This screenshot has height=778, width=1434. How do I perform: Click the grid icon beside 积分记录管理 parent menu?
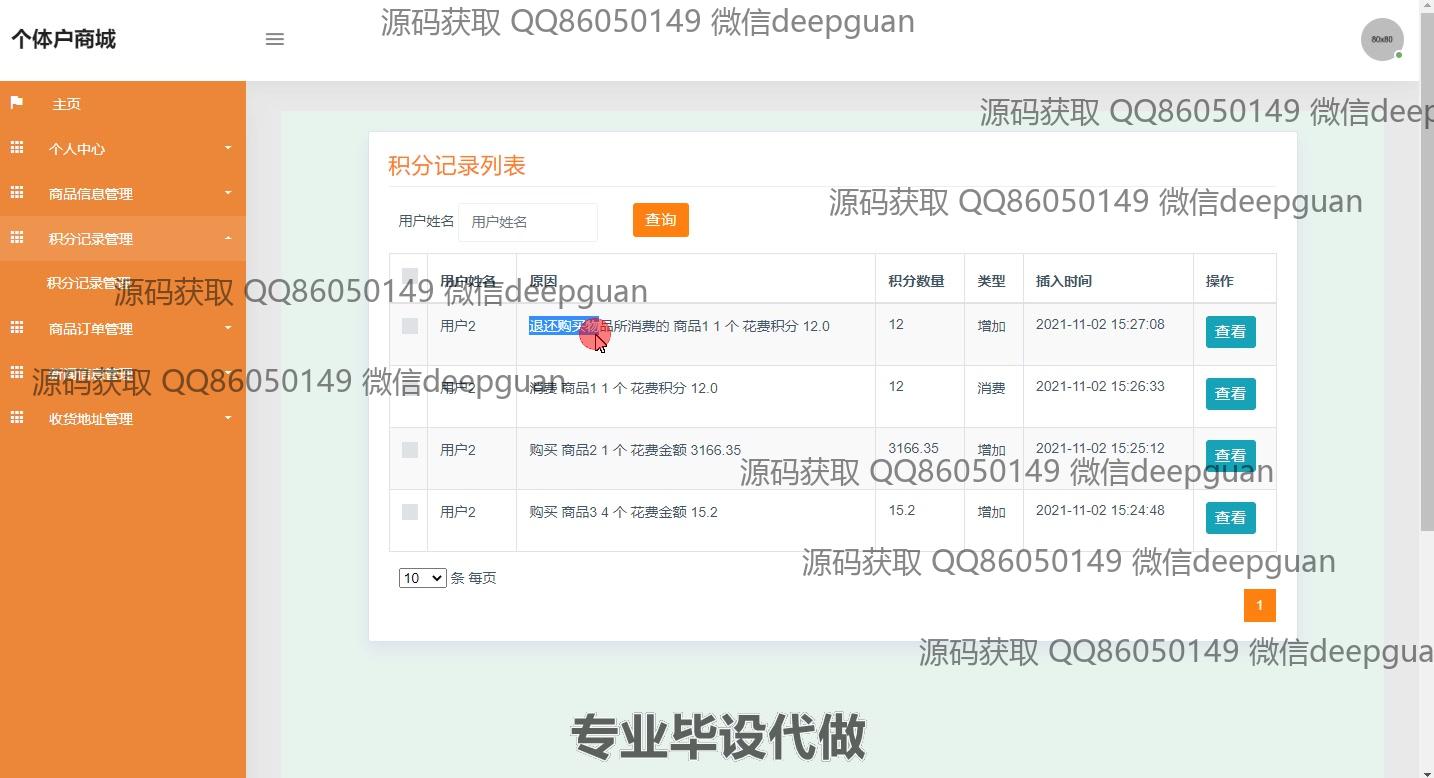coord(17,238)
